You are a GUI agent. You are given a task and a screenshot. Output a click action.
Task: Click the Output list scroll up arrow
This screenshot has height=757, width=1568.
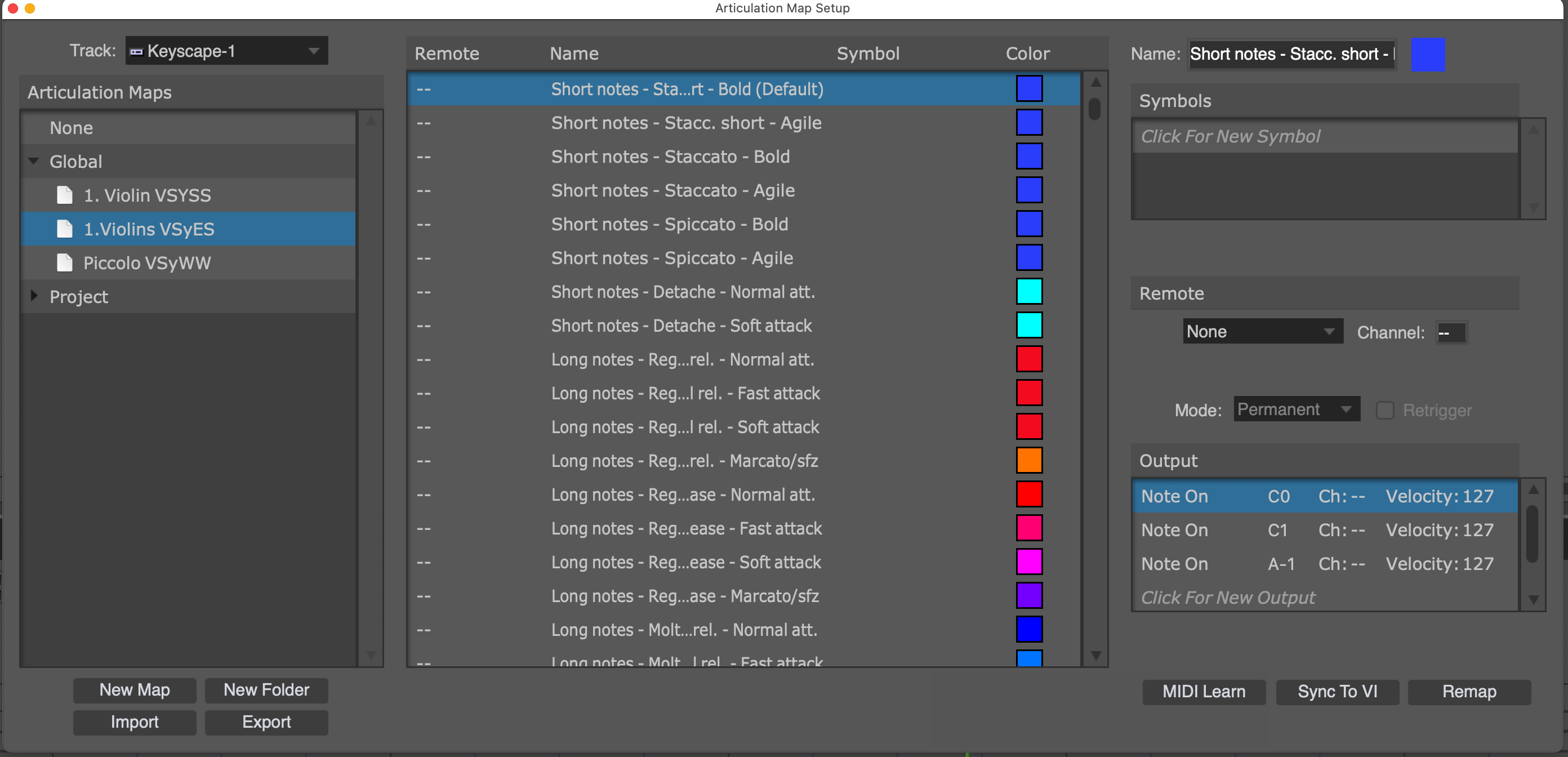1533,489
